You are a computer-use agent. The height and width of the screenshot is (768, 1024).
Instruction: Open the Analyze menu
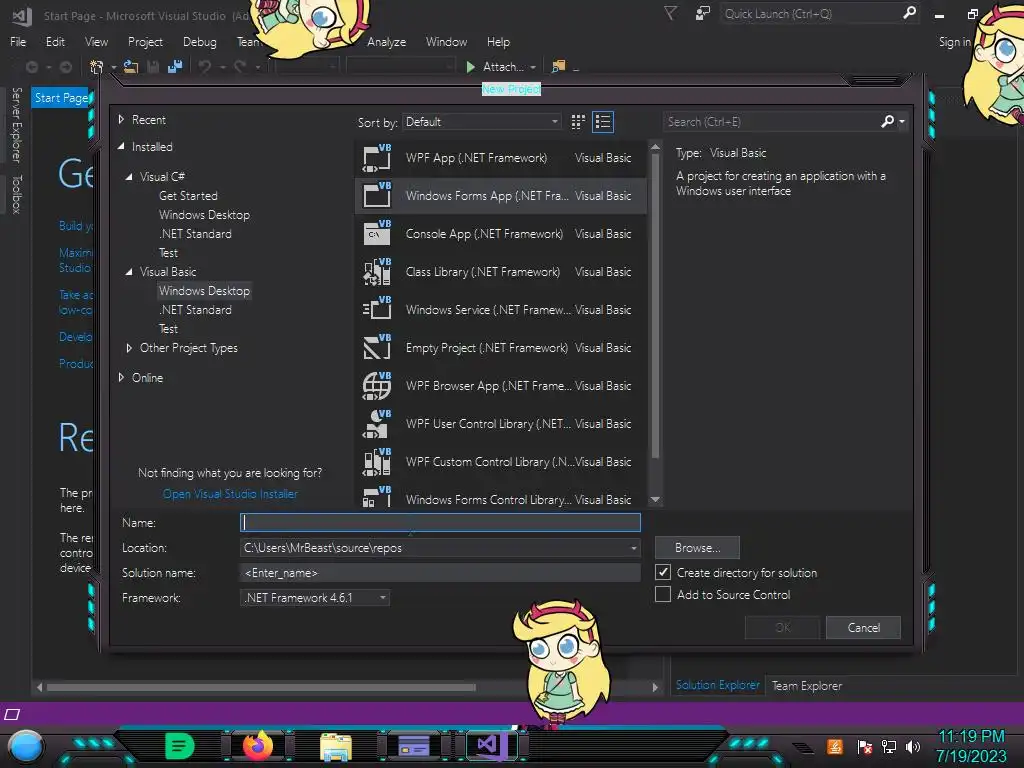click(387, 42)
